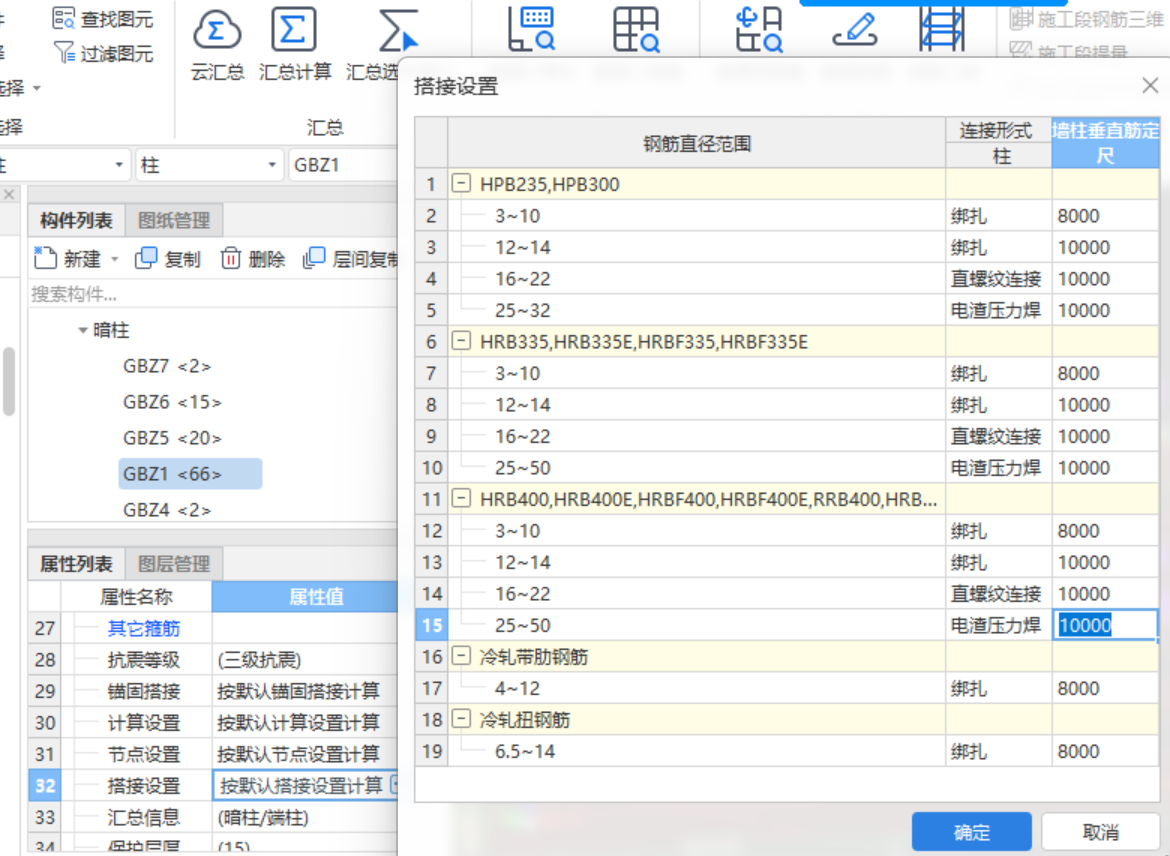Select GBZ1 <66> in component tree
Image resolution: width=1170 pixels, height=856 pixels.
[190, 474]
